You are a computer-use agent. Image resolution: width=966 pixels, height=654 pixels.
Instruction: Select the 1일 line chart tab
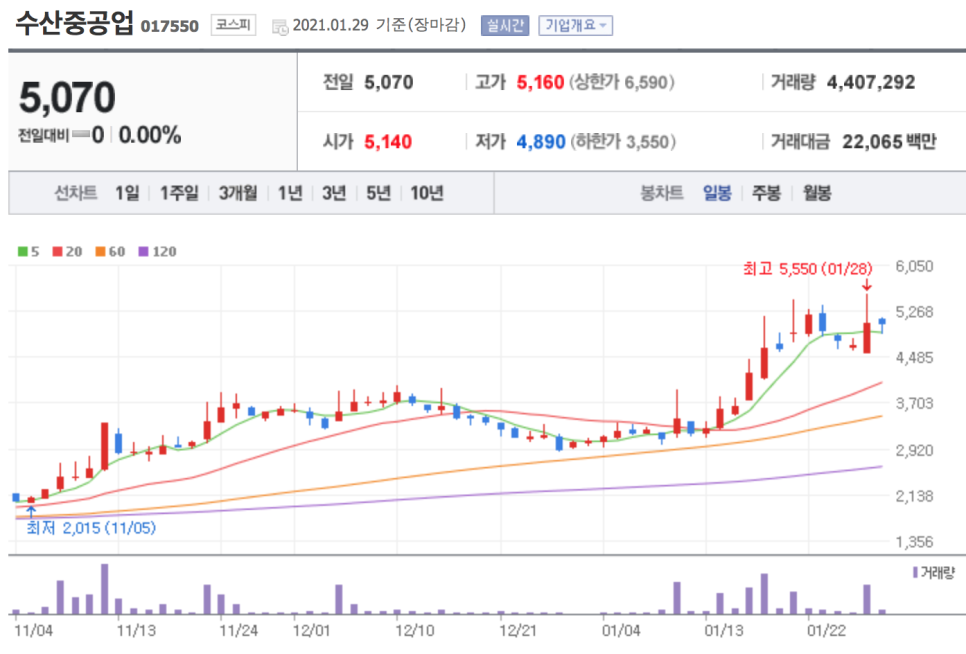[128, 193]
